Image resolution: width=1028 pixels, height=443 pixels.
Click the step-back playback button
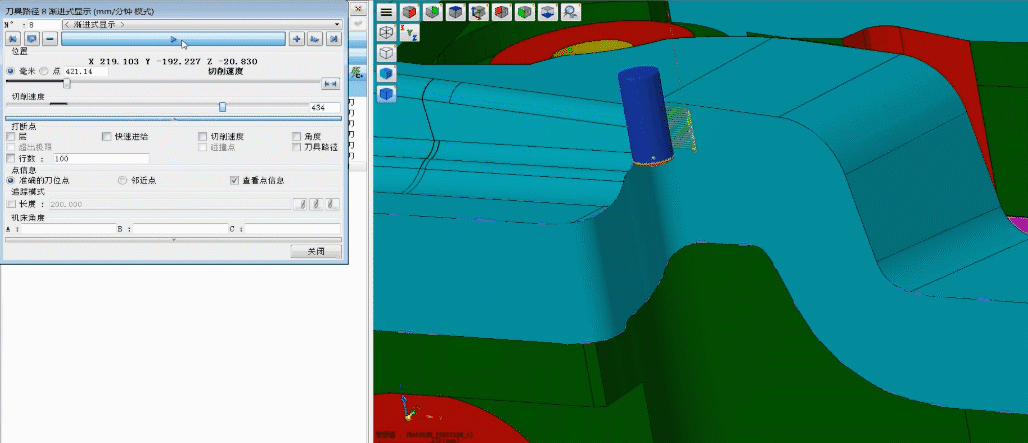31,39
